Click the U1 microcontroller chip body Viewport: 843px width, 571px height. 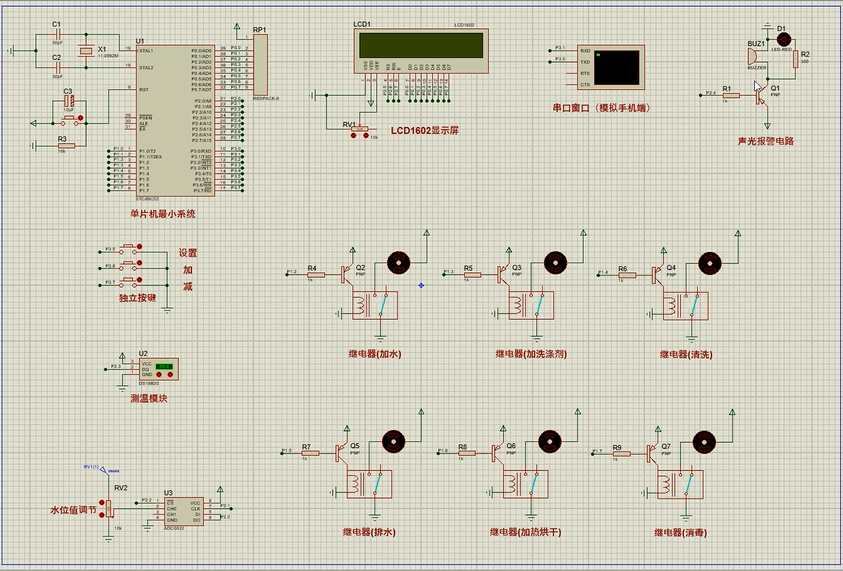click(166, 122)
